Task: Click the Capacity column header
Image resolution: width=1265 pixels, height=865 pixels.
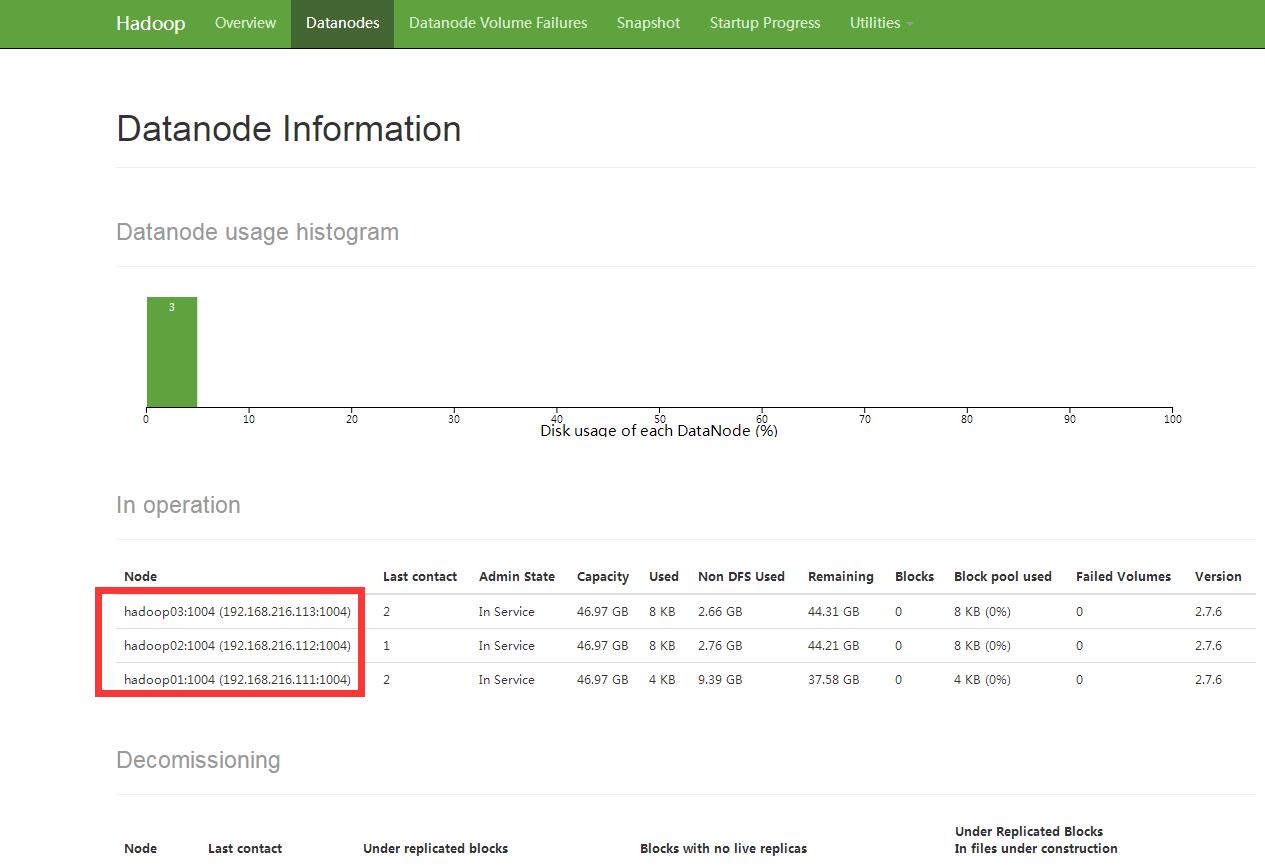Action: pos(602,577)
